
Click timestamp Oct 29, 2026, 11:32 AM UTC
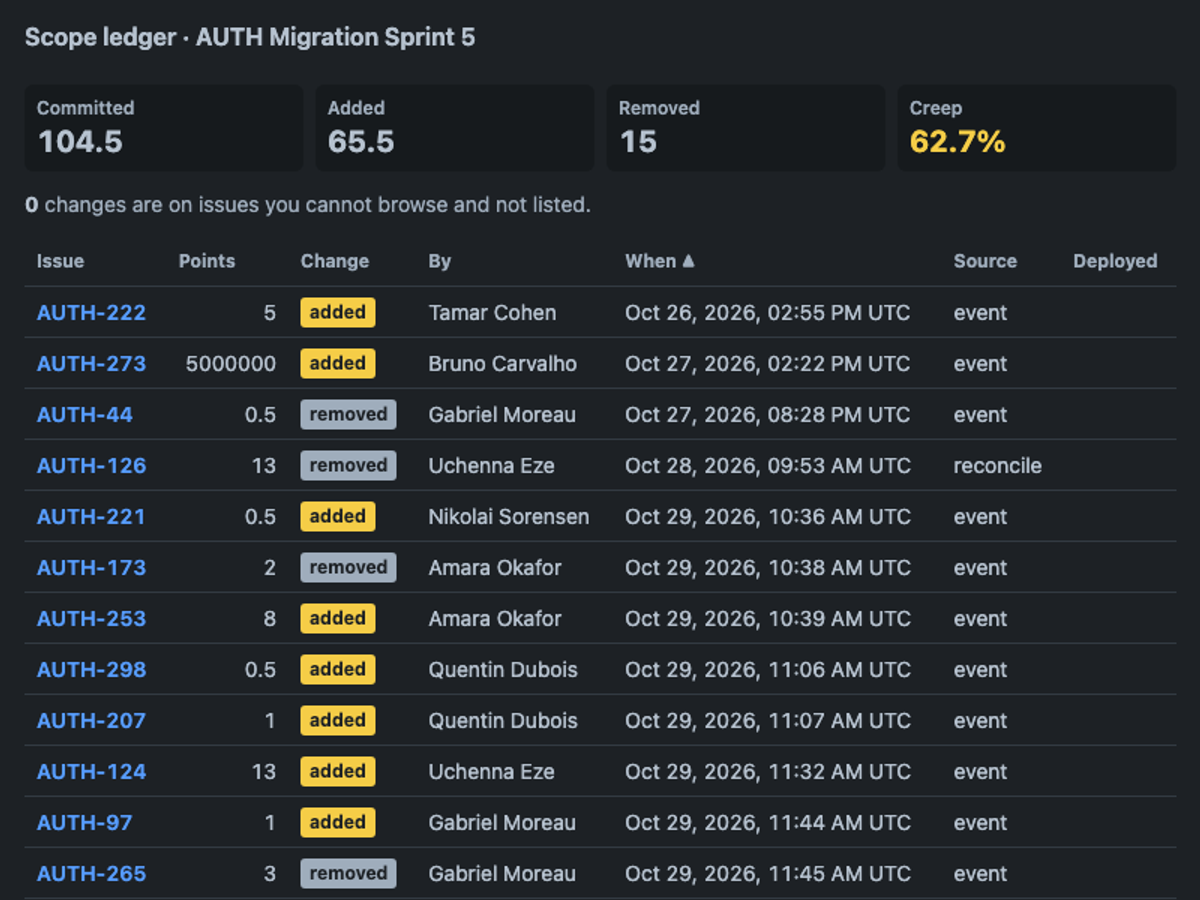768,772
